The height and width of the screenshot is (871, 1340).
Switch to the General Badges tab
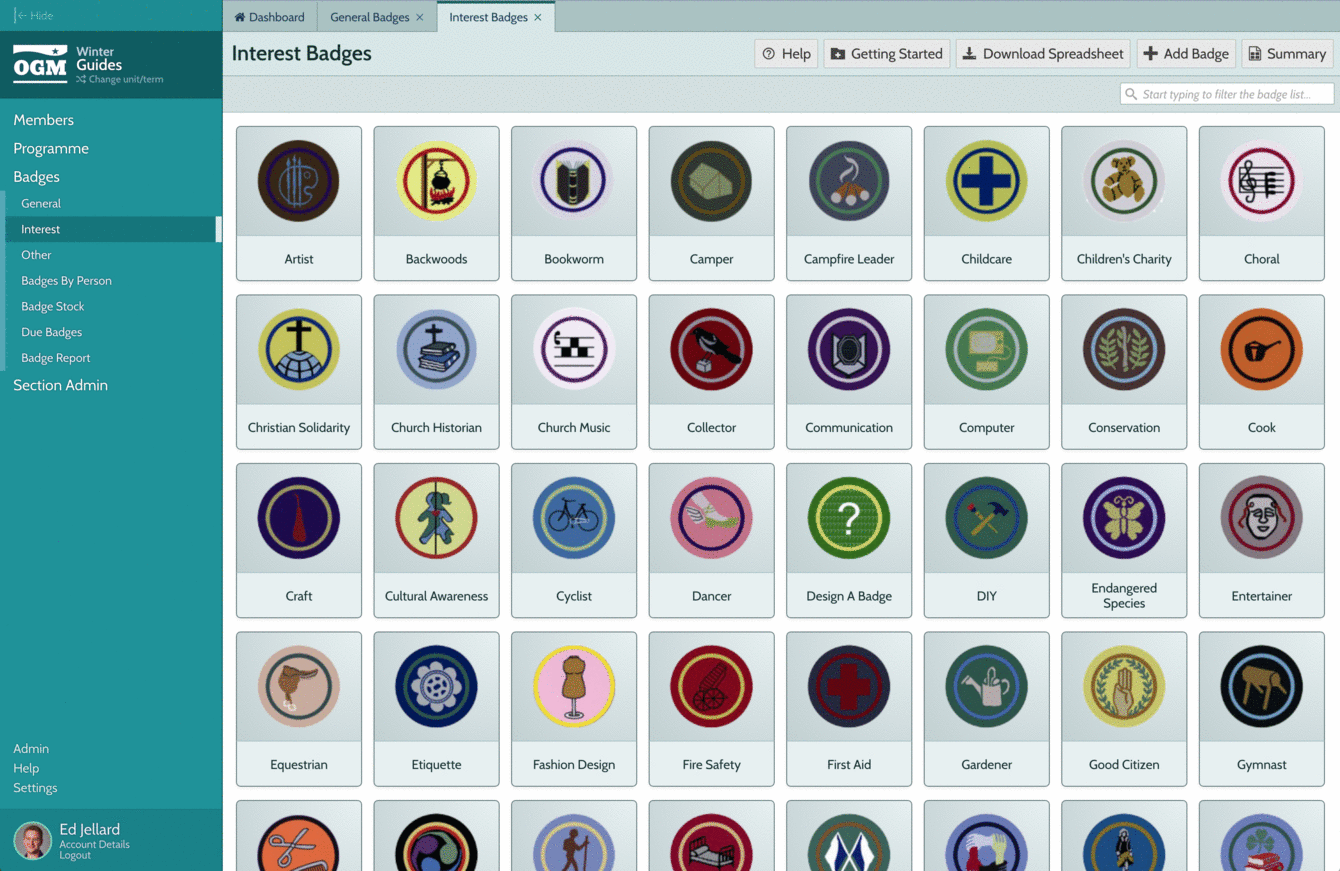(369, 17)
